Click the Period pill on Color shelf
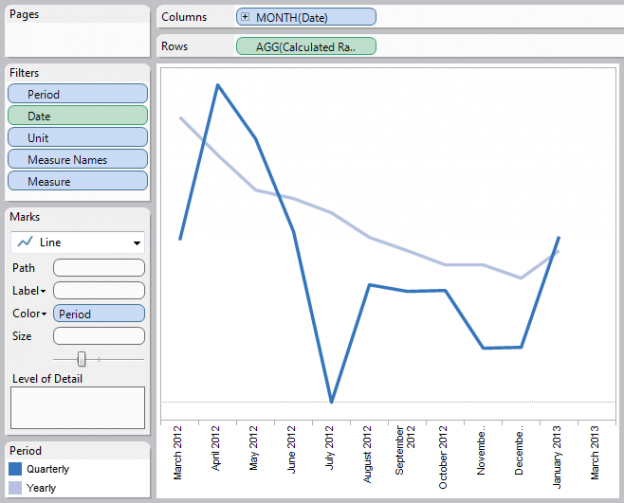The width and height of the screenshot is (624, 503). point(98,314)
